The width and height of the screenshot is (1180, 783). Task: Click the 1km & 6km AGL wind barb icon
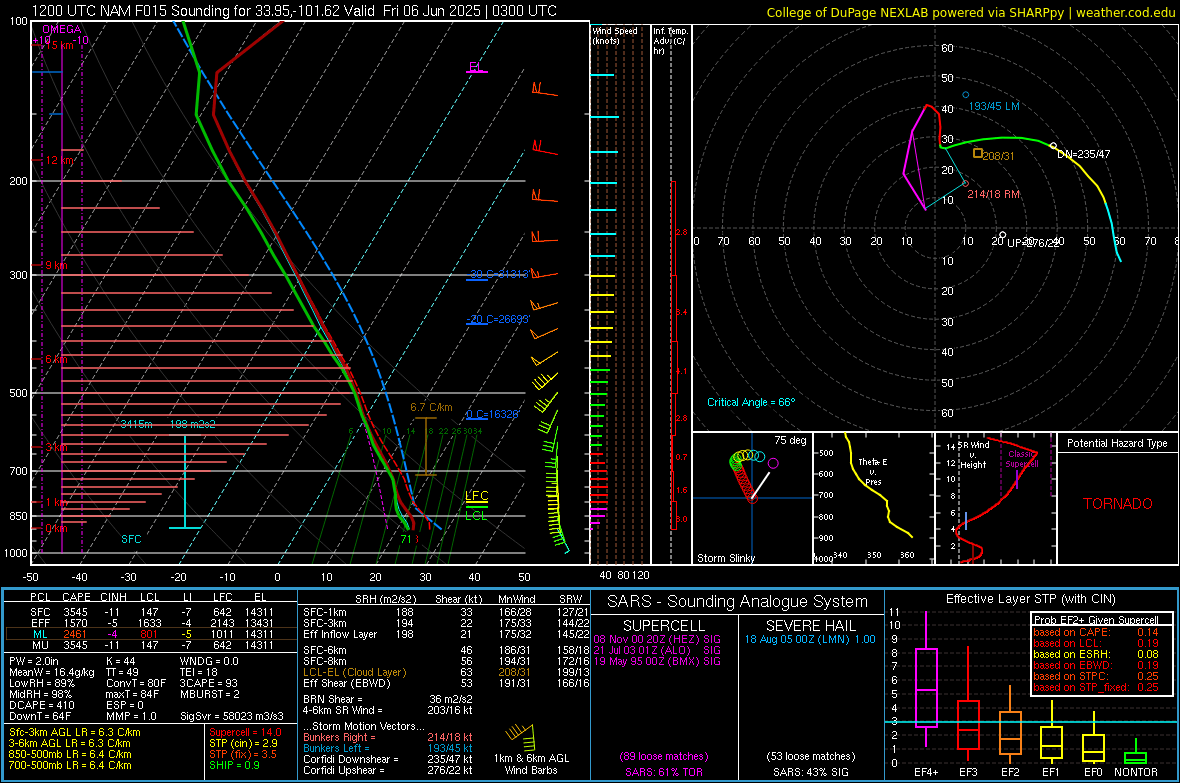pyautogui.click(x=520, y=736)
